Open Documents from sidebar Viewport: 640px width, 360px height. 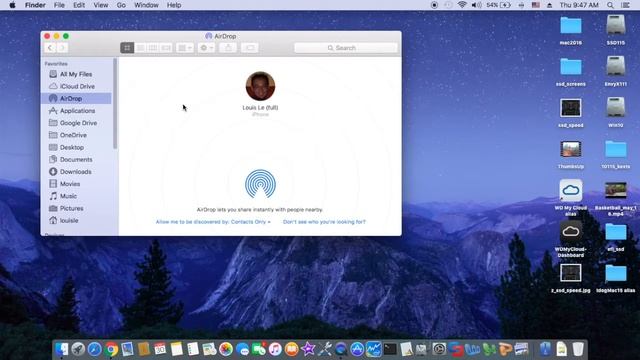[x=76, y=160]
